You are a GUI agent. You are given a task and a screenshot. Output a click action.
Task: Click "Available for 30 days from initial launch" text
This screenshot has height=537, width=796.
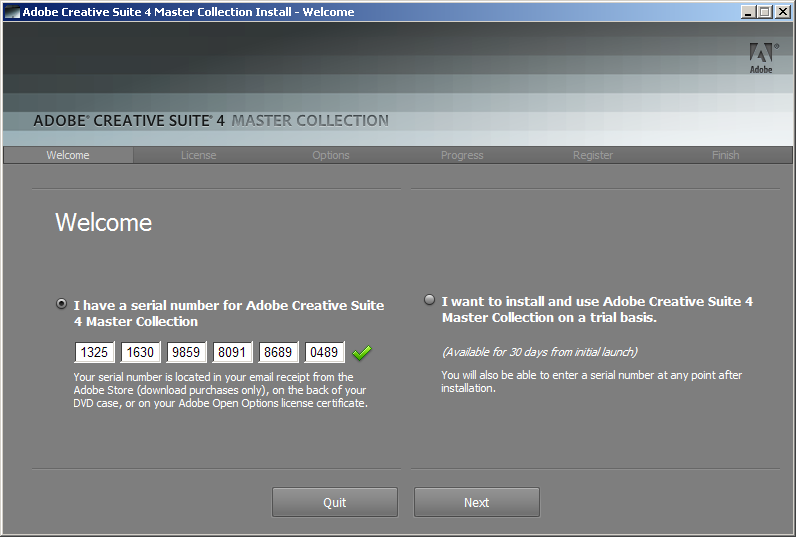point(540,352)
